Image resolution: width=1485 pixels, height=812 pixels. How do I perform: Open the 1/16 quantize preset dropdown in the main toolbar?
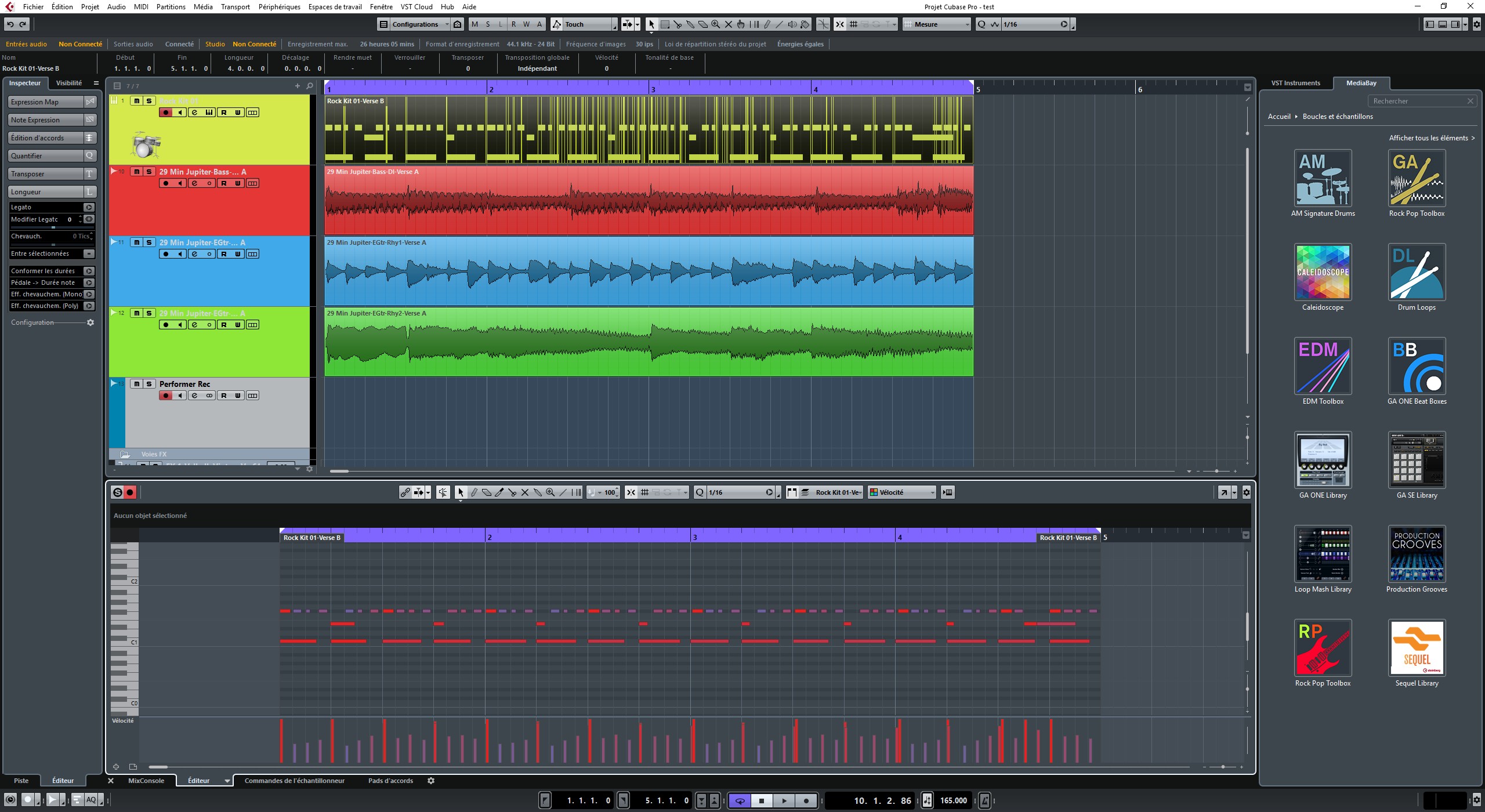(x=1030, y=24)
